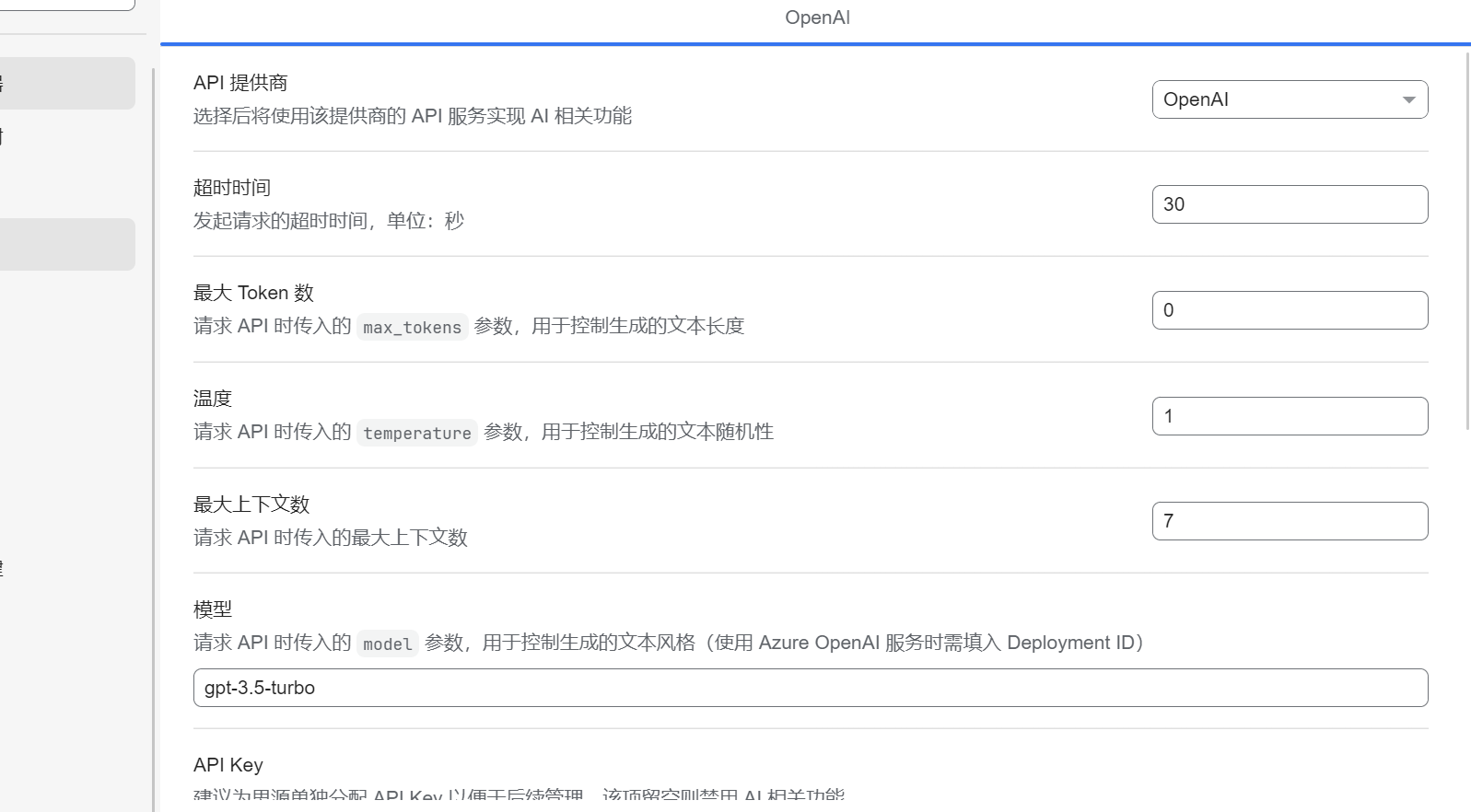1471x812 pixels.
Task: Focus the 最大 Token 数 input field
Action: [1289, 310]
